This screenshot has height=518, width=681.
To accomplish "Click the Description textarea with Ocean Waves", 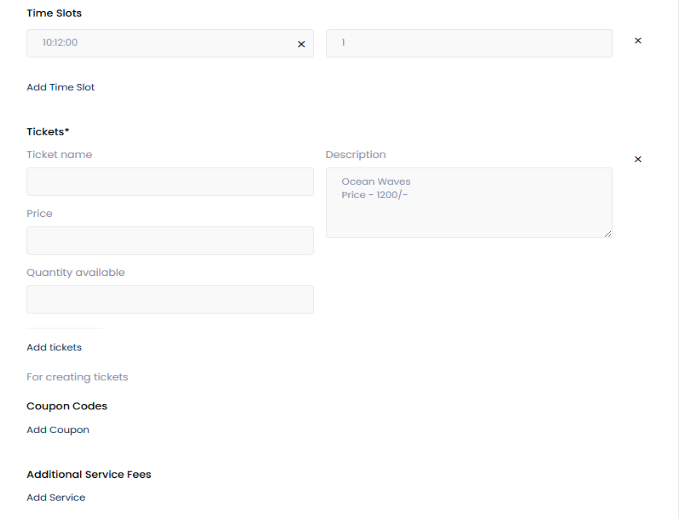I will (x=468, y=202).
